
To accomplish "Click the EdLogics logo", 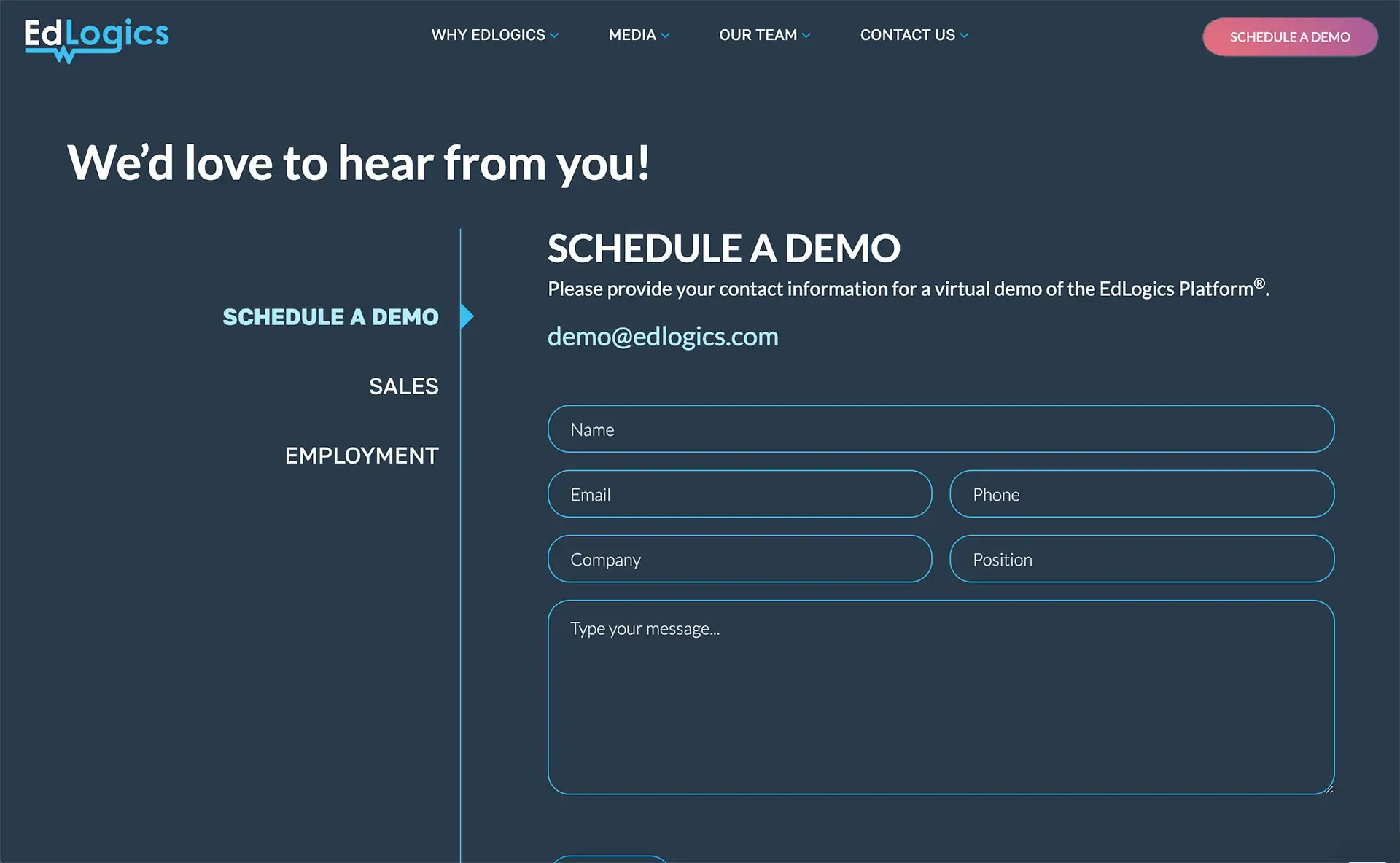I will point(96,39).
